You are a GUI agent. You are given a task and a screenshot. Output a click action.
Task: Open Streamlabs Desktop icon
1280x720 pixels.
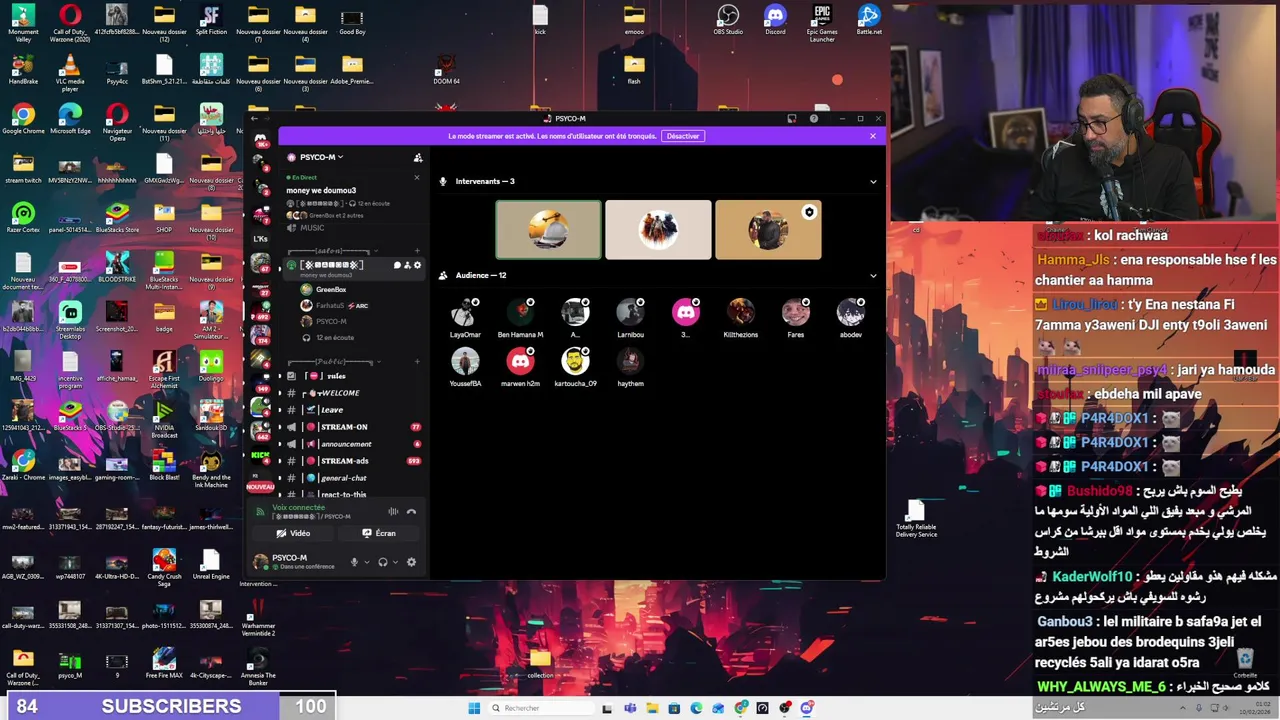tap(70, 321)
